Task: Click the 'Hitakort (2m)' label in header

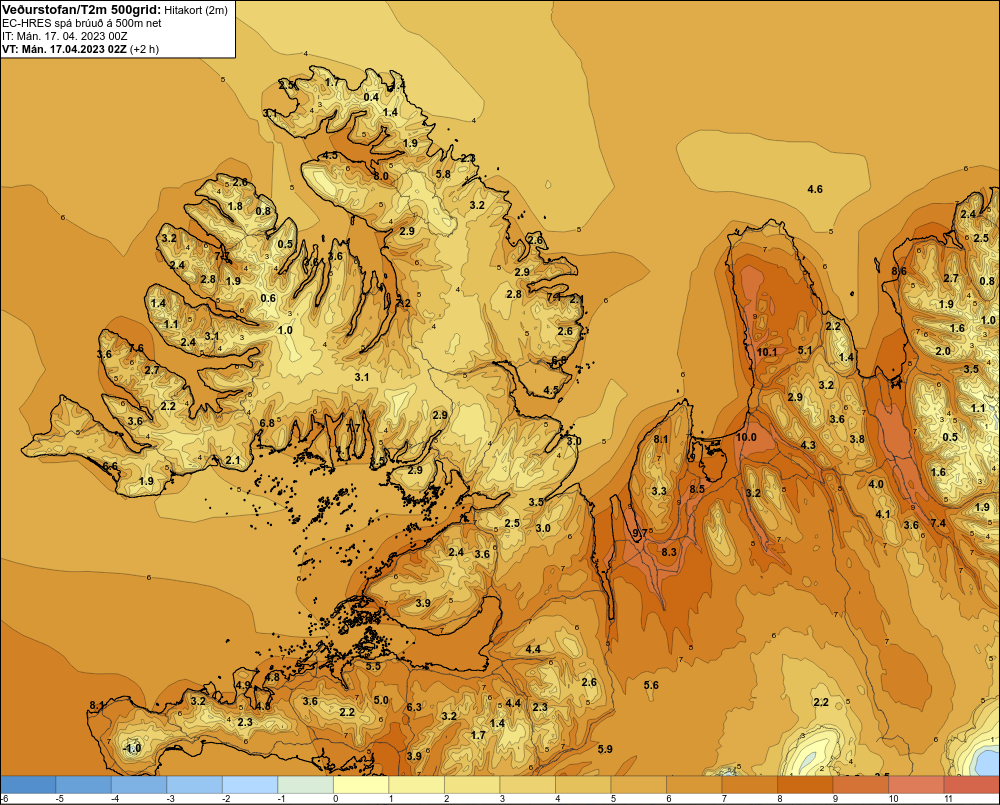Action: tap(196, 10)
